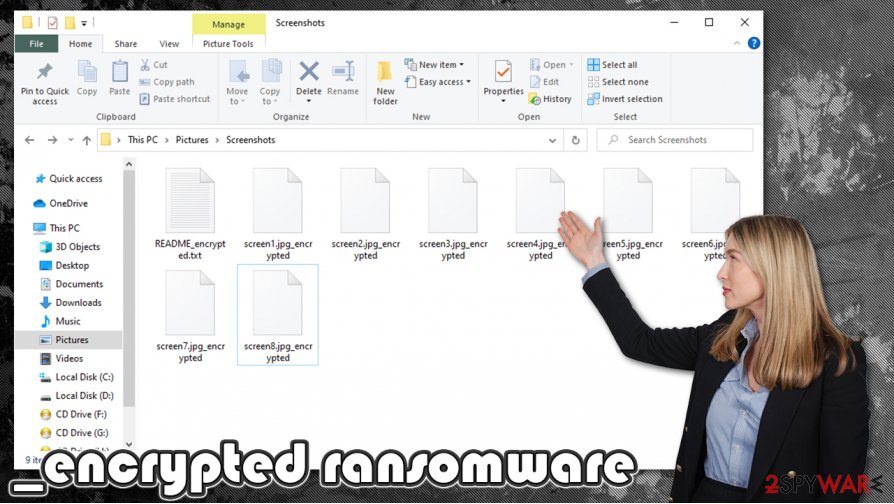This screenshot has height=504, width=894.
Task: Select This PC in navigation pane
Action: pos(56,228)
